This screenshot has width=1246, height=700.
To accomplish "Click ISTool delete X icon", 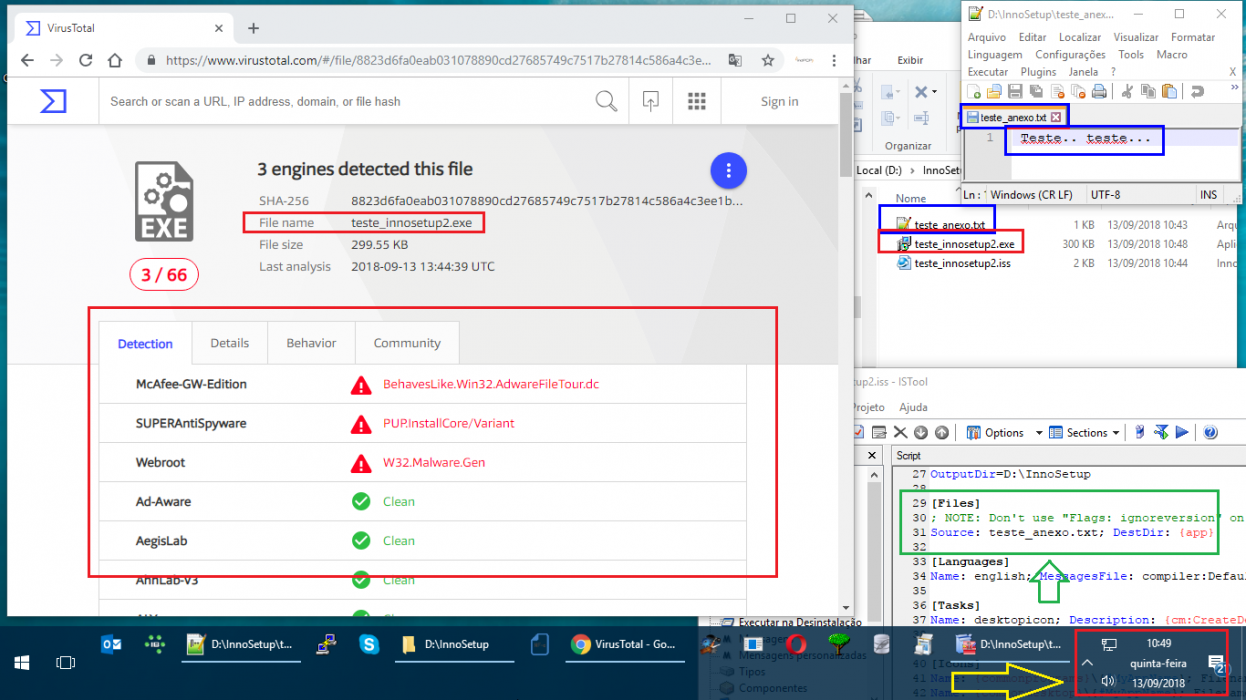I will [x=900, y=433].
